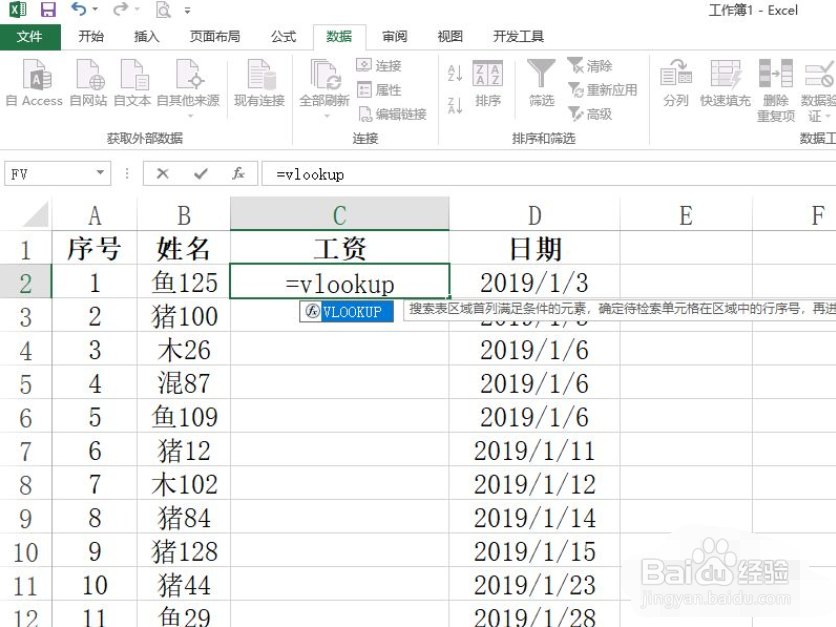Click inside the formula bar showing =vlookup
The height and width of the screenshot is (627, 836).
(x=549, y=174)
